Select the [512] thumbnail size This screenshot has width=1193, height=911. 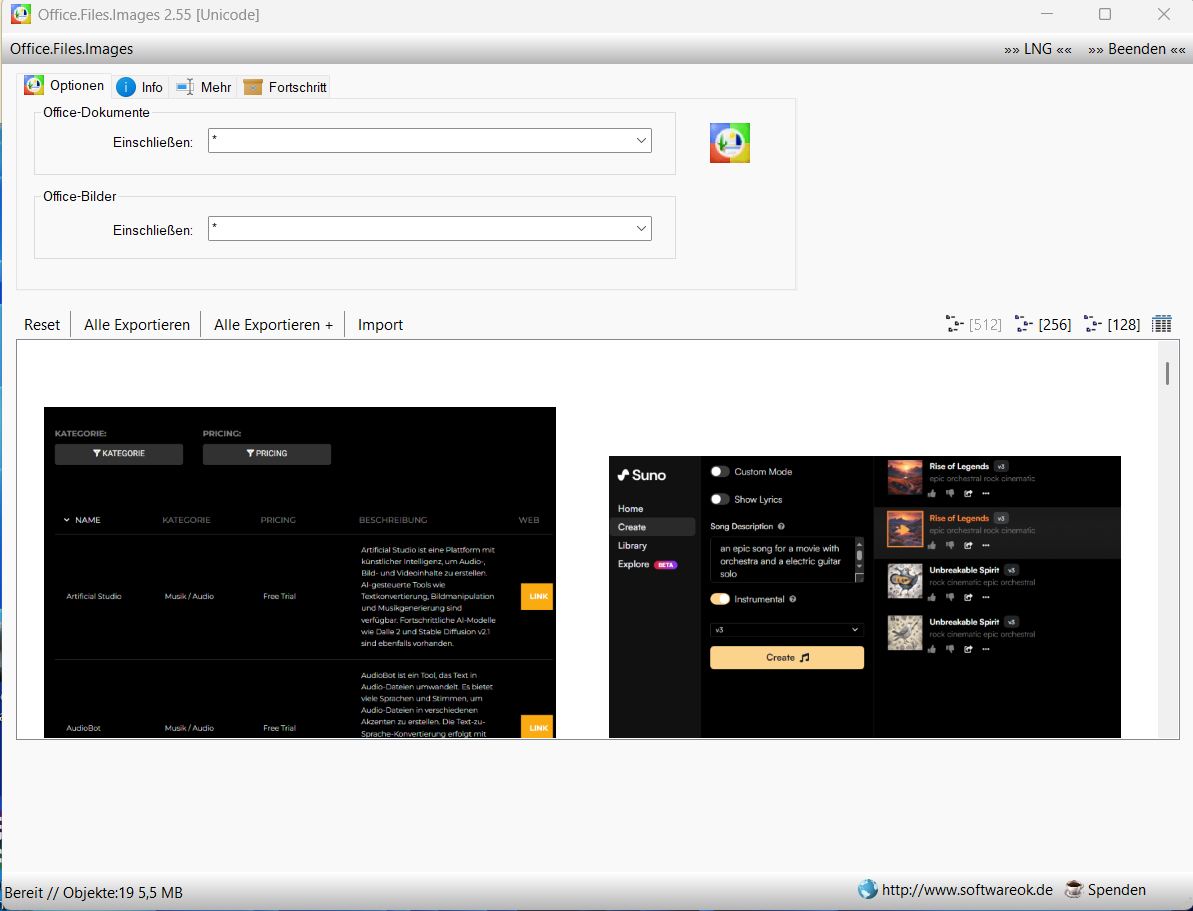[x=974, y=324]
